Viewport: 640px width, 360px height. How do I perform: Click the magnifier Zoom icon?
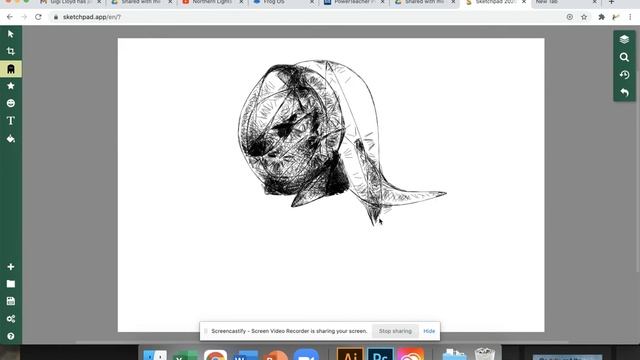tap(624, 57)
